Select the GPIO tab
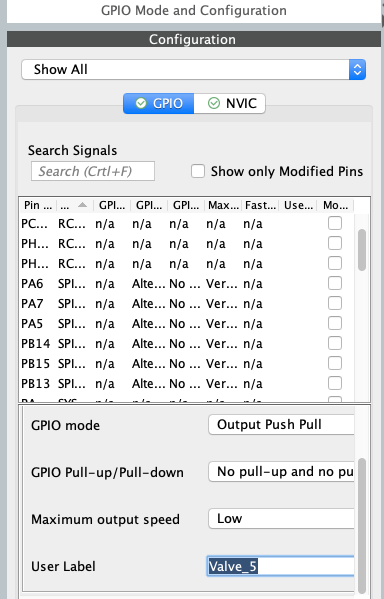The height and width of the screenshot is (599, 384). (x=159, y=104)
